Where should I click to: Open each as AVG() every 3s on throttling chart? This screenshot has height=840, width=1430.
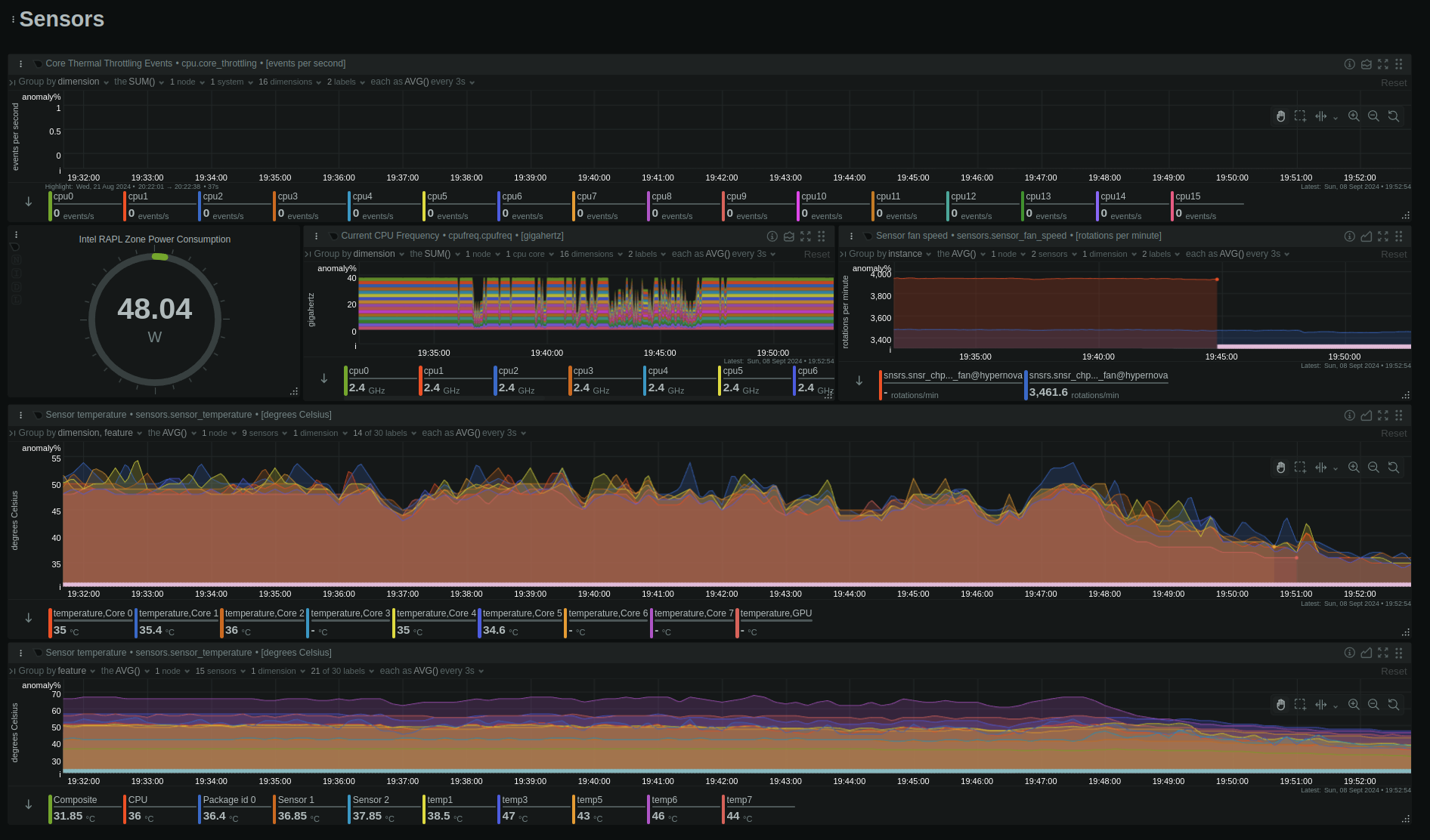pyautogui.click(x=422, y=82)
